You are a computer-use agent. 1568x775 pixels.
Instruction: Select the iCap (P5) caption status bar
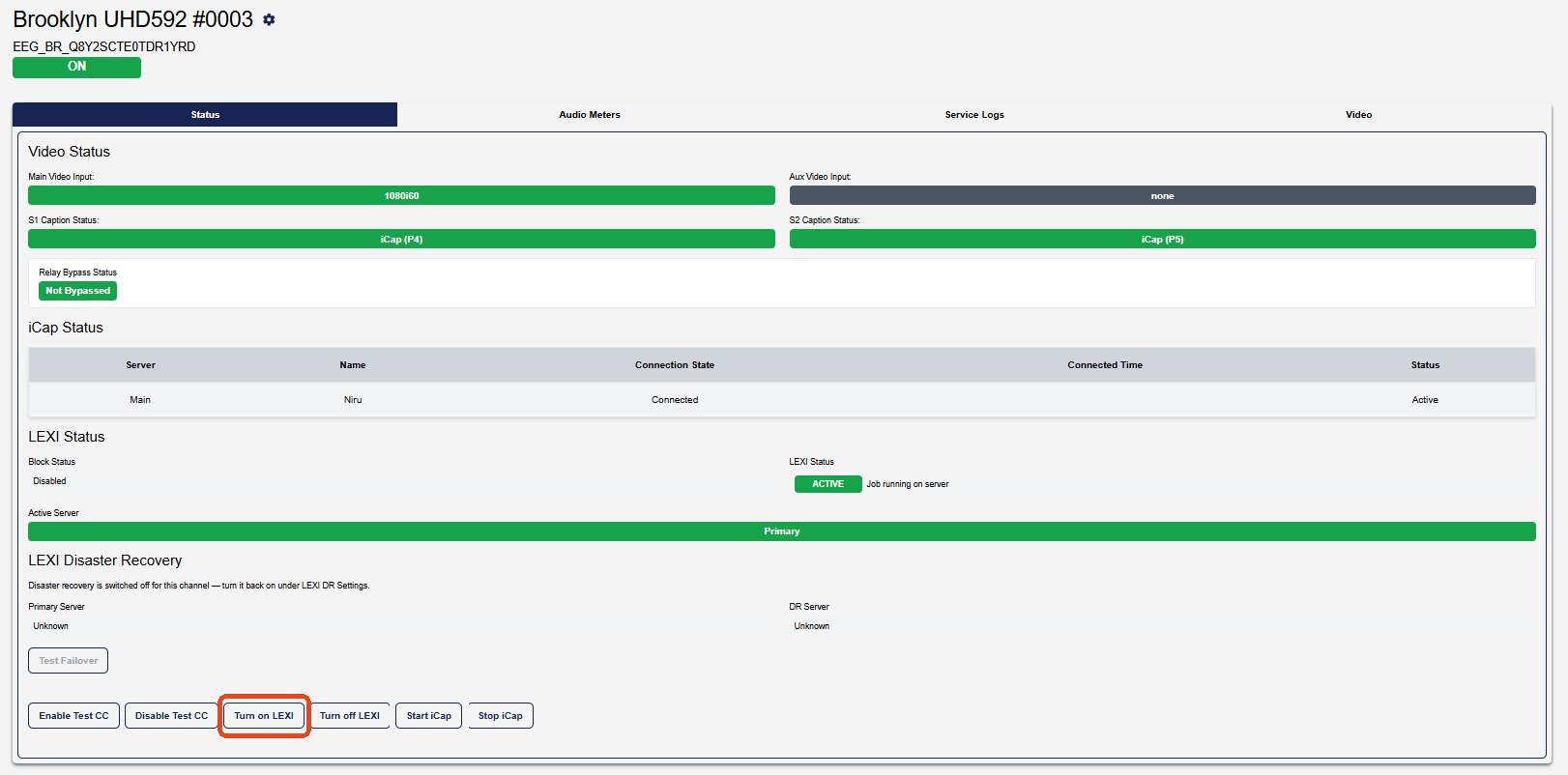(x=1162, y=239)
